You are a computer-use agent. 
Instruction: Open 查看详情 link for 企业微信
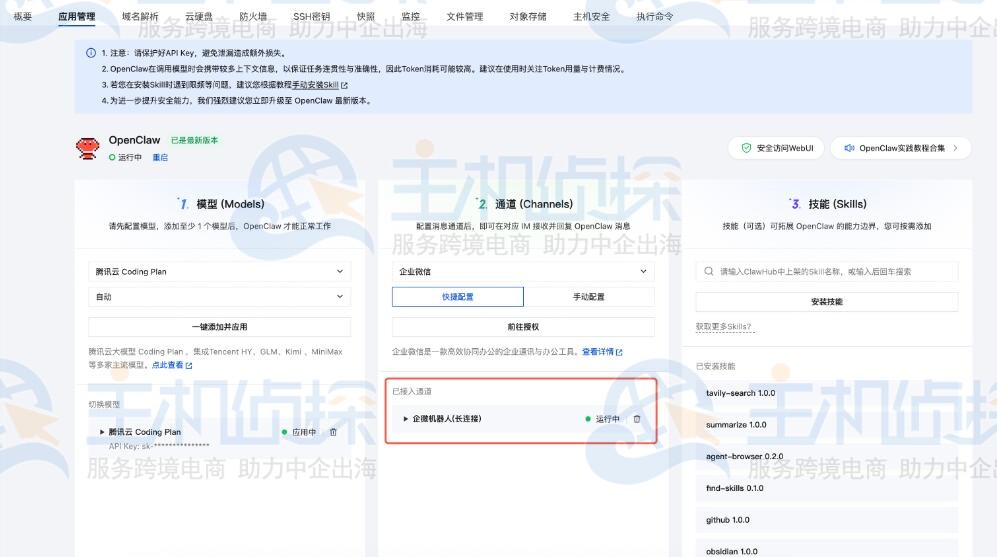pos(602,352)
